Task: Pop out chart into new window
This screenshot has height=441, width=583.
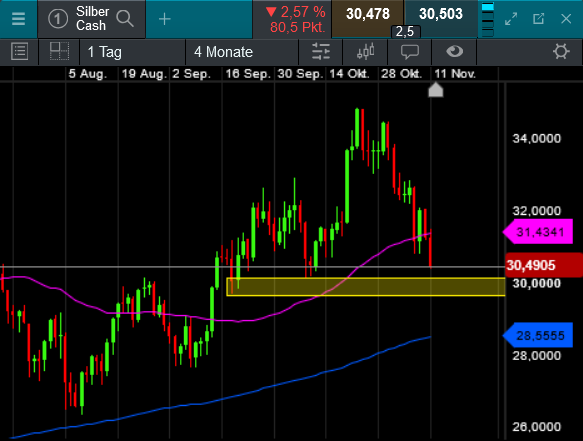Action: click(x=538, y=19)
